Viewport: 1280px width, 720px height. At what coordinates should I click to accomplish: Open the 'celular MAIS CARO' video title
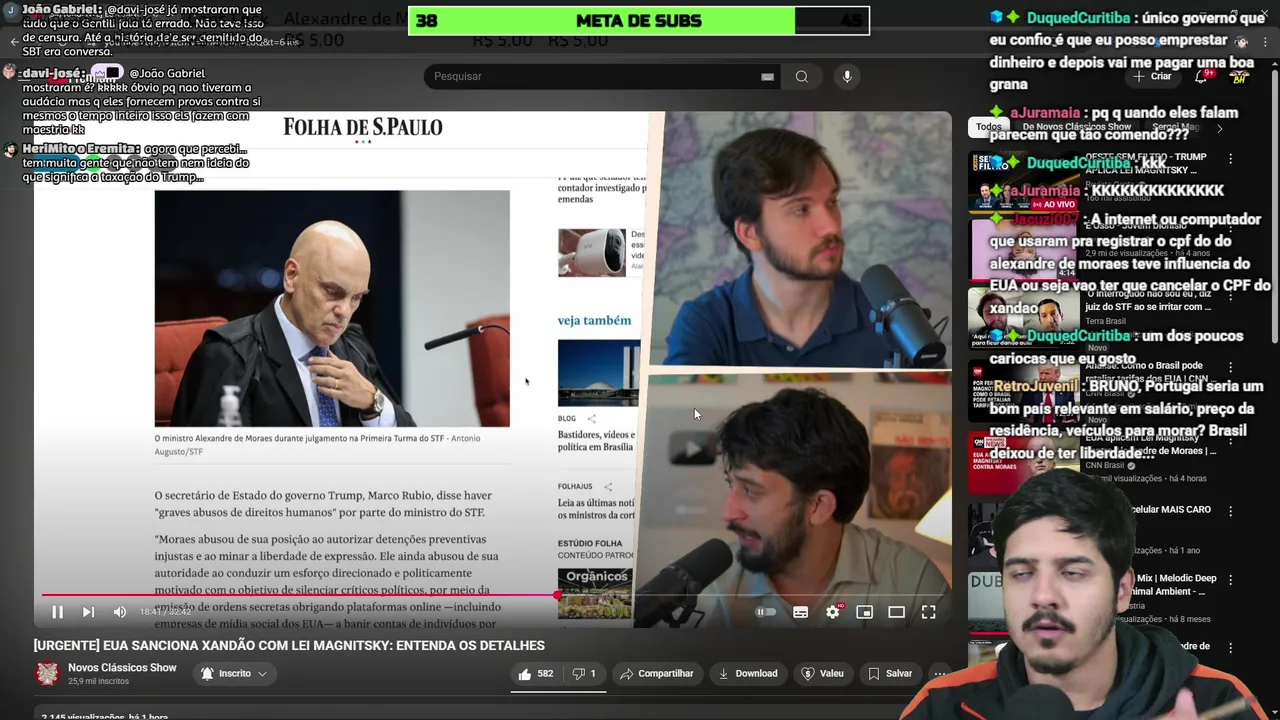(x=1170, y=510)
